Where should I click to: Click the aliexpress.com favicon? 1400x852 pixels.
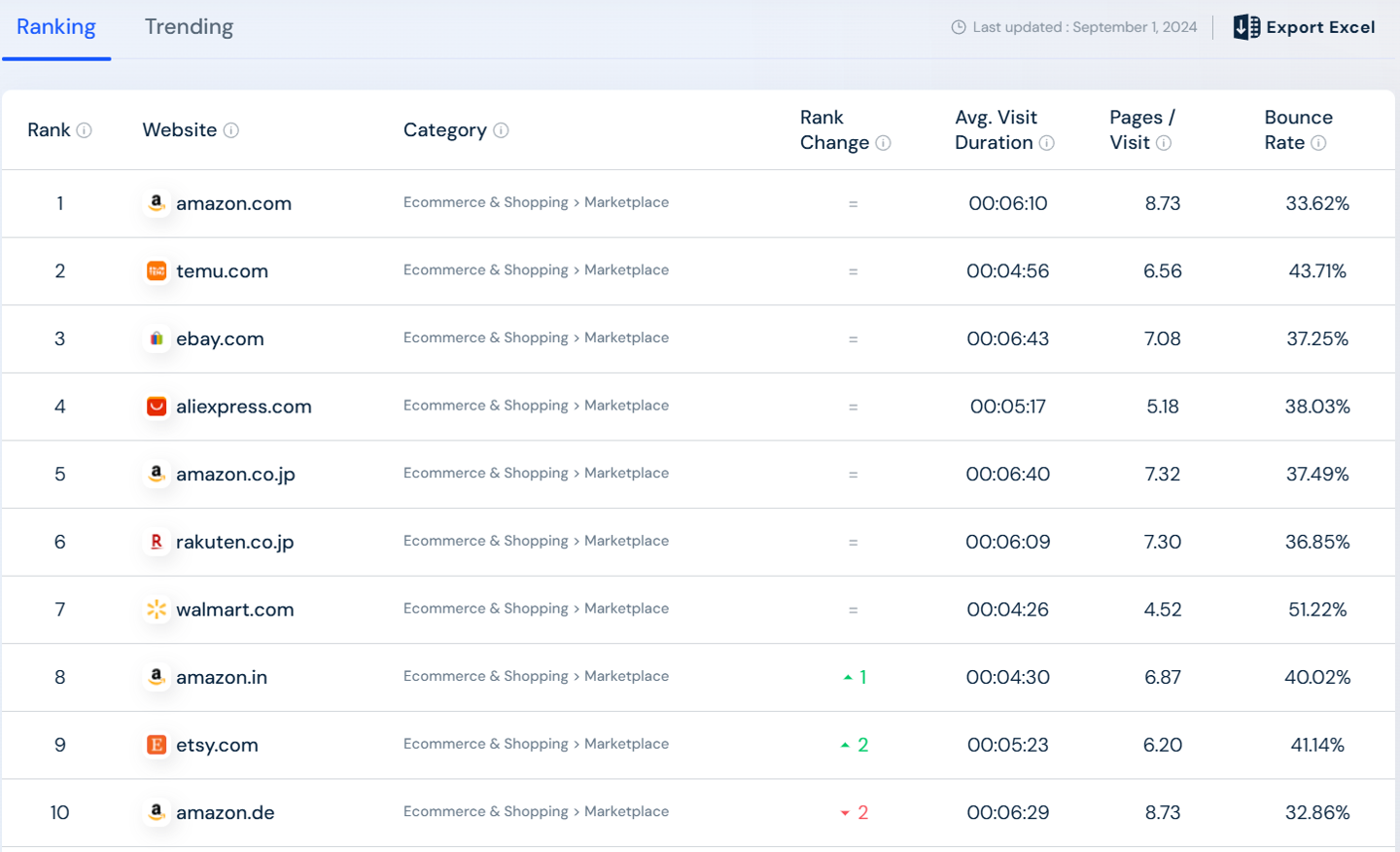point(157,407)
